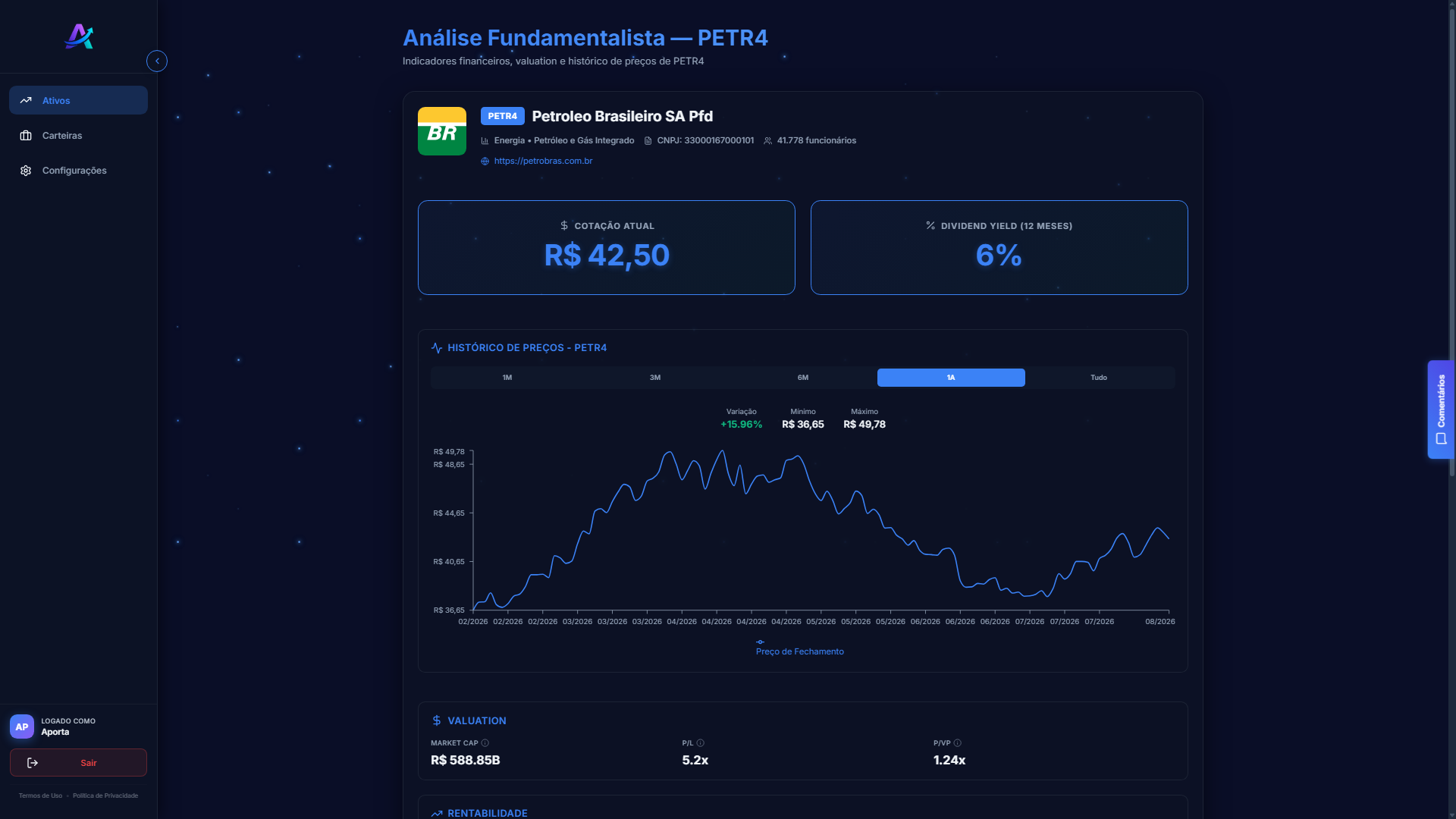
Task: Open the Comentários side panel
Action: [x=1441, y=409]
